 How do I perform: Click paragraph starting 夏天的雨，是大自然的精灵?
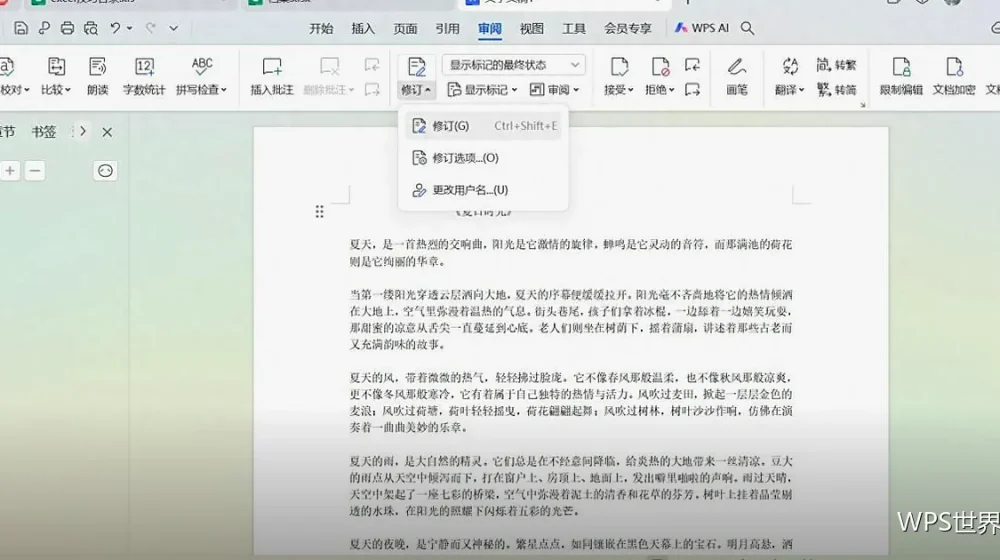coord(571,485)
